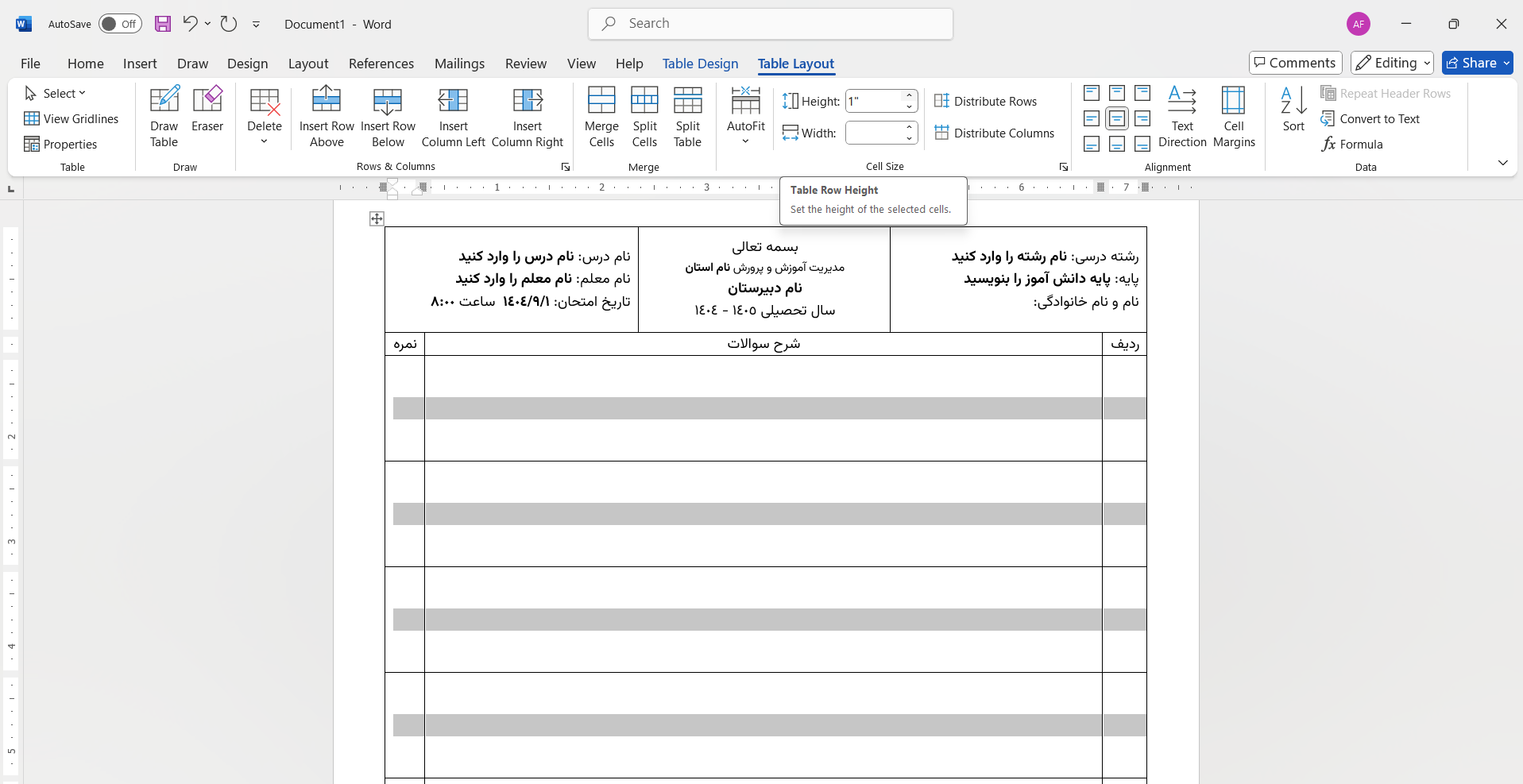Redo the last action
Screen dimensions: 1523x784
[229, 24]
